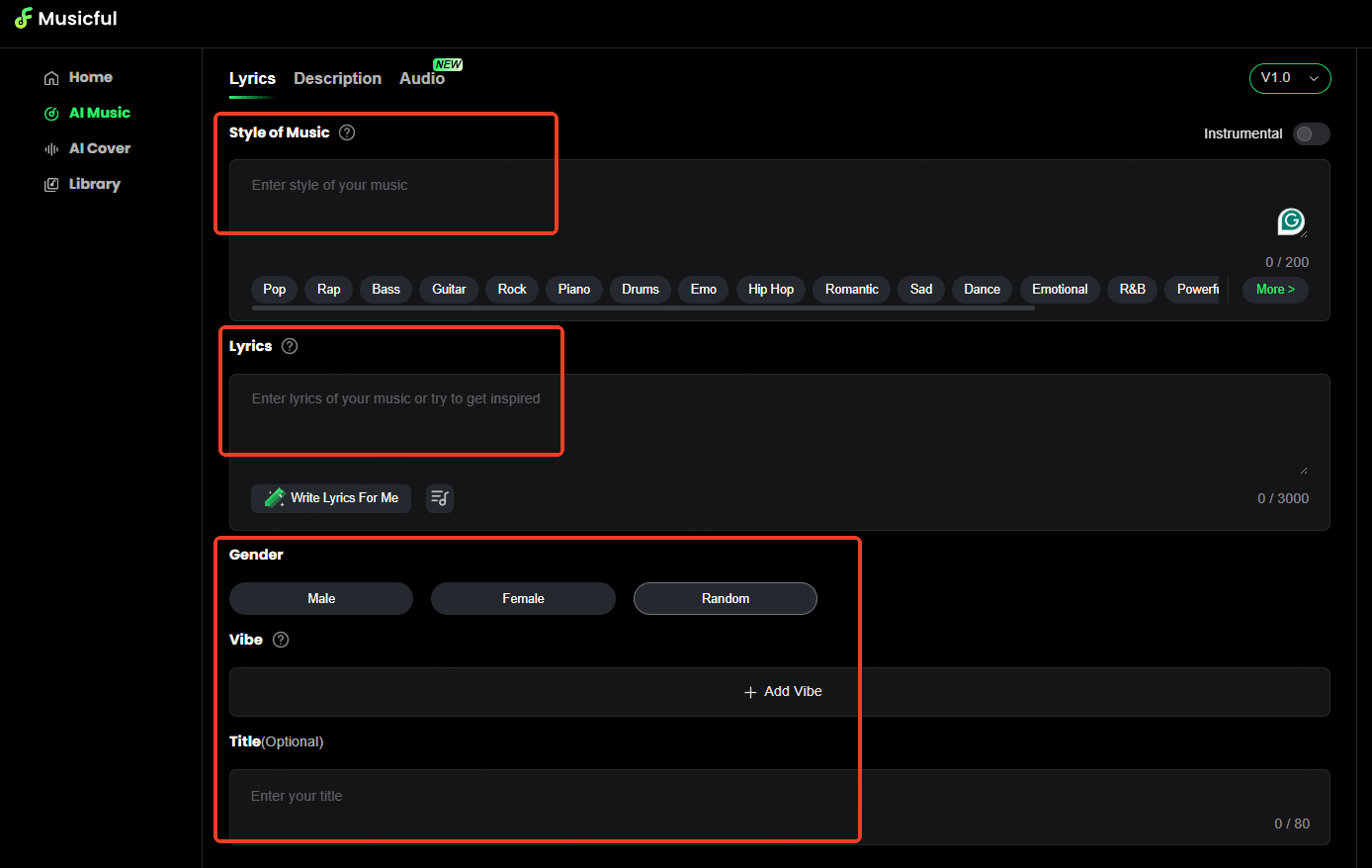Click the lyrics structure icon button
Image resolution: width=1372 pixels, height=868 pixels.
[x=440, y=498]
